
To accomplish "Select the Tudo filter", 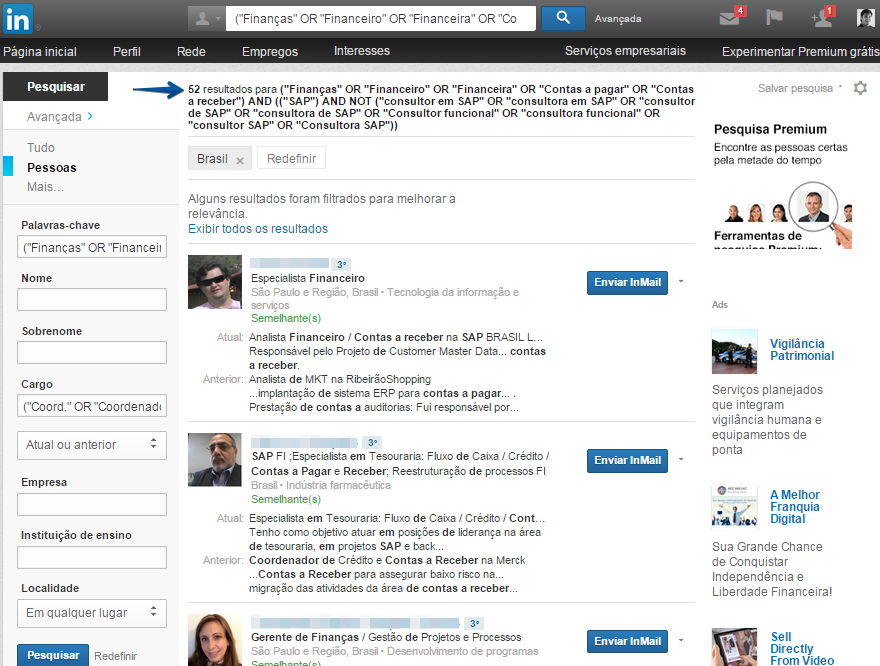I will (41, 148).
